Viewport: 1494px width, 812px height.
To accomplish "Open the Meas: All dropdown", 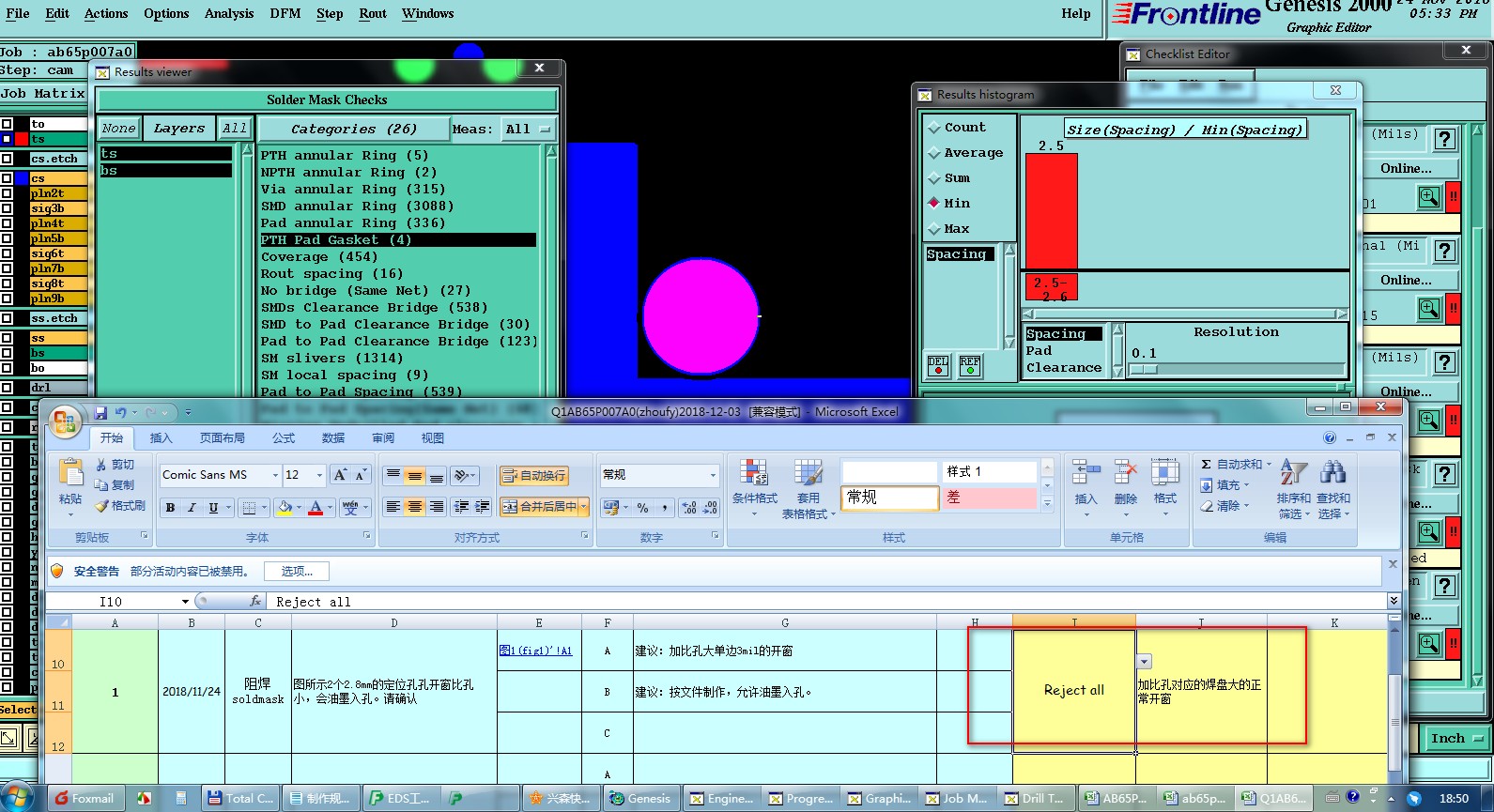I will pos(529,129).
